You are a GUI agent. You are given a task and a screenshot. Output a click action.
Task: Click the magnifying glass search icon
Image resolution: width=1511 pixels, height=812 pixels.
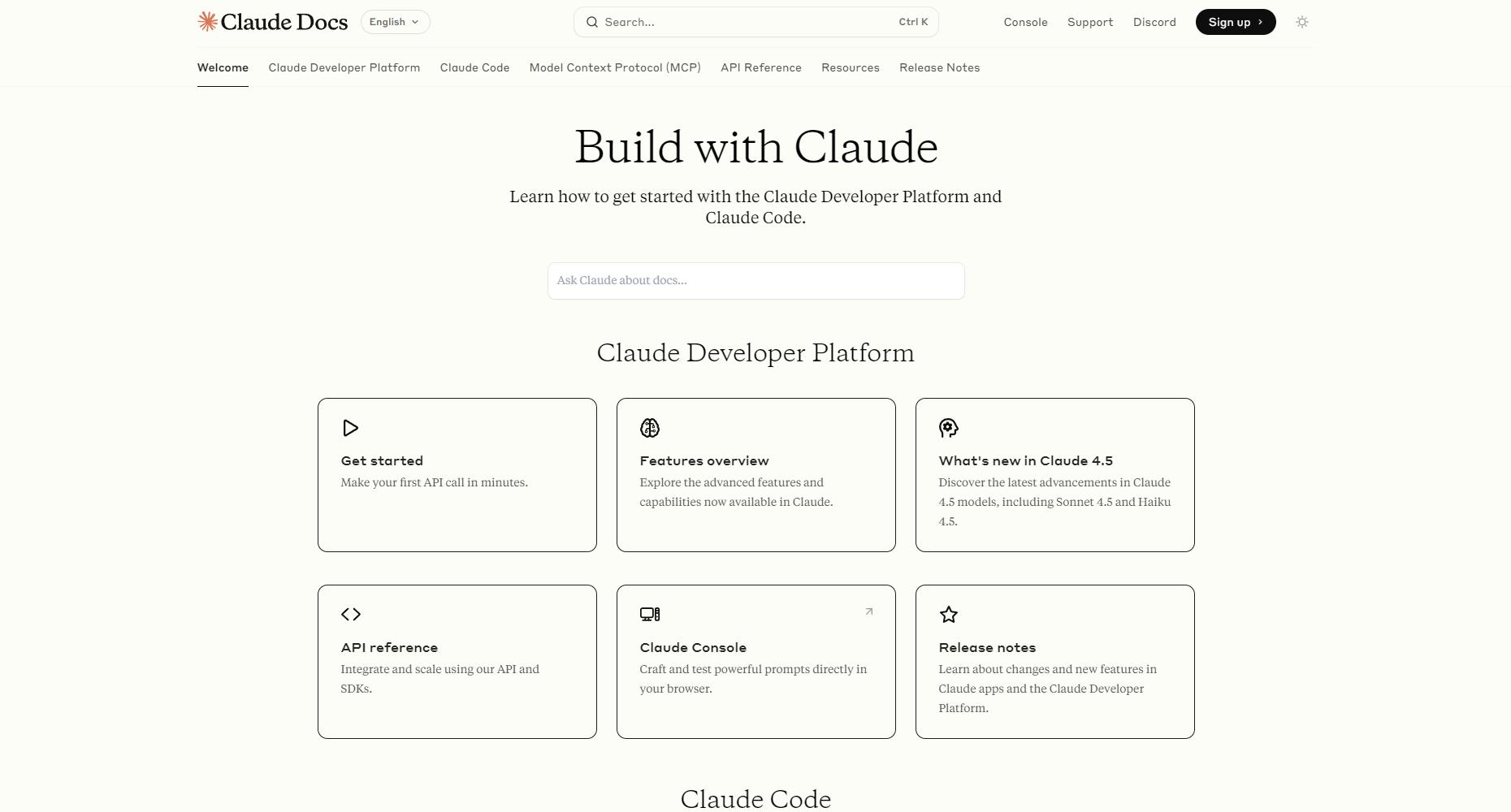pyautogui.click(x=592, y=22)
